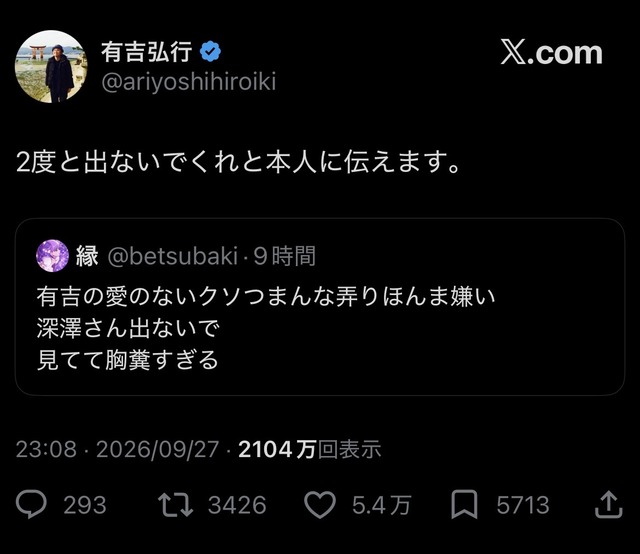Click the 9時間 quoted post time
Image resolution: width=640 pixels, height=554 pixels.
click(284, 256)
